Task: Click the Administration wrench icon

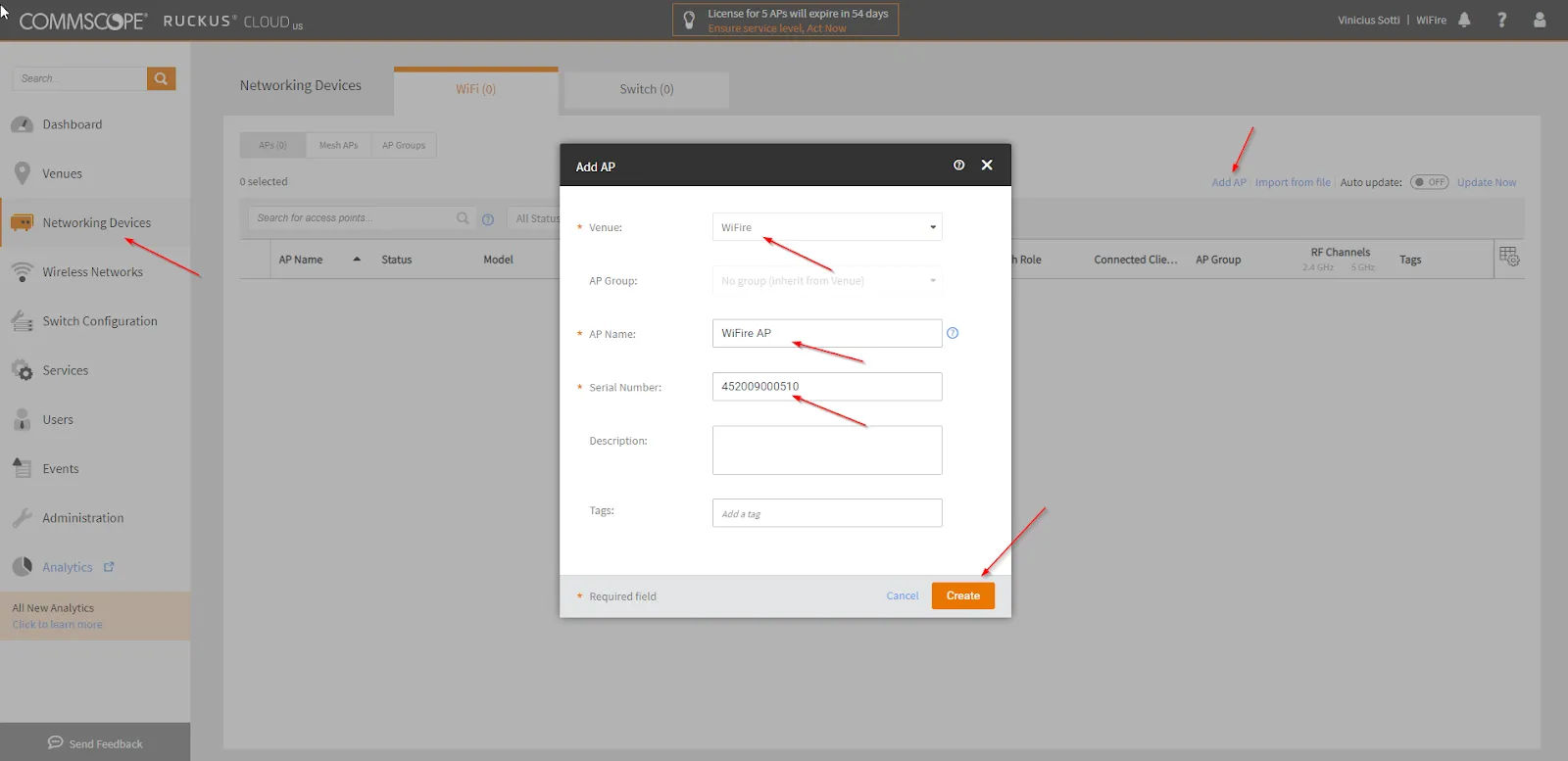Action: click(22, 518)
